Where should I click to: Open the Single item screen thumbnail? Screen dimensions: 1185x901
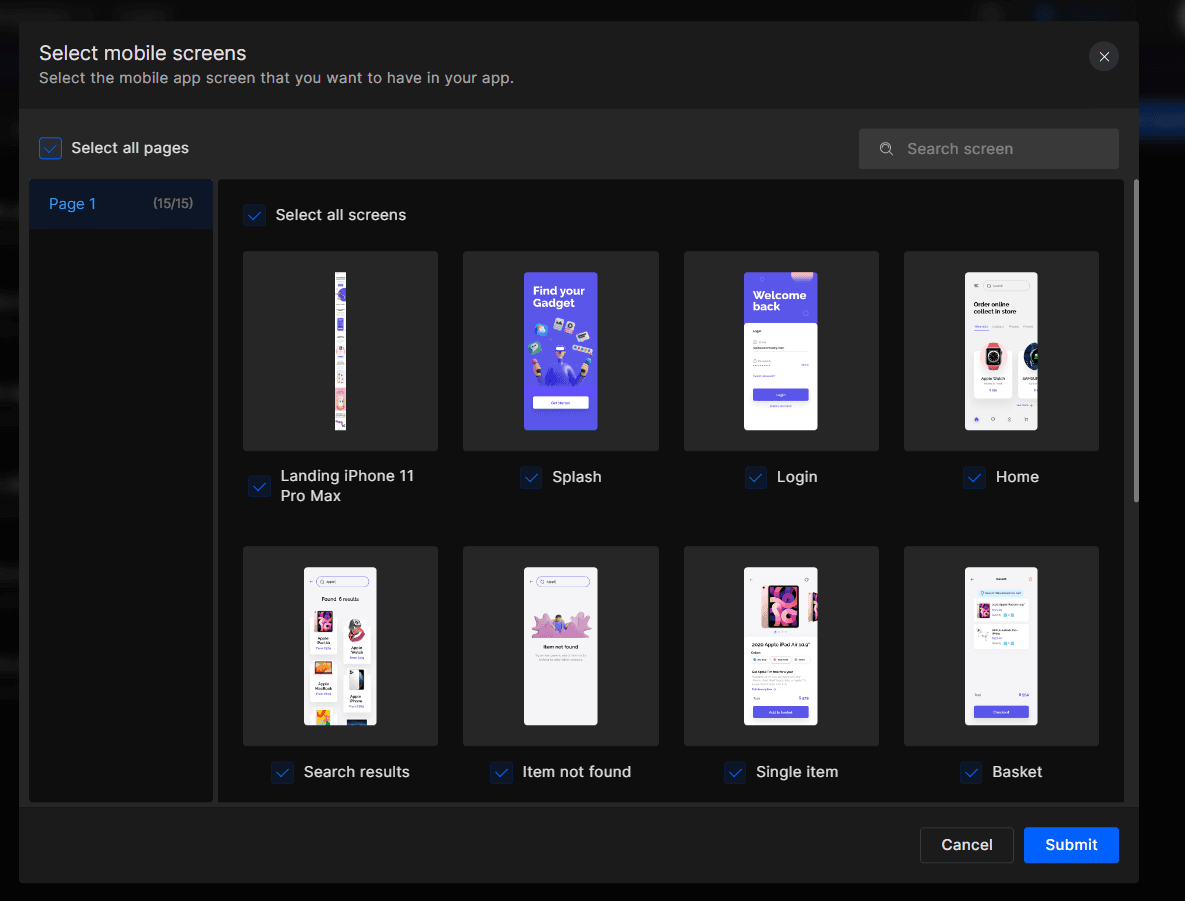[x=781, y=646]
